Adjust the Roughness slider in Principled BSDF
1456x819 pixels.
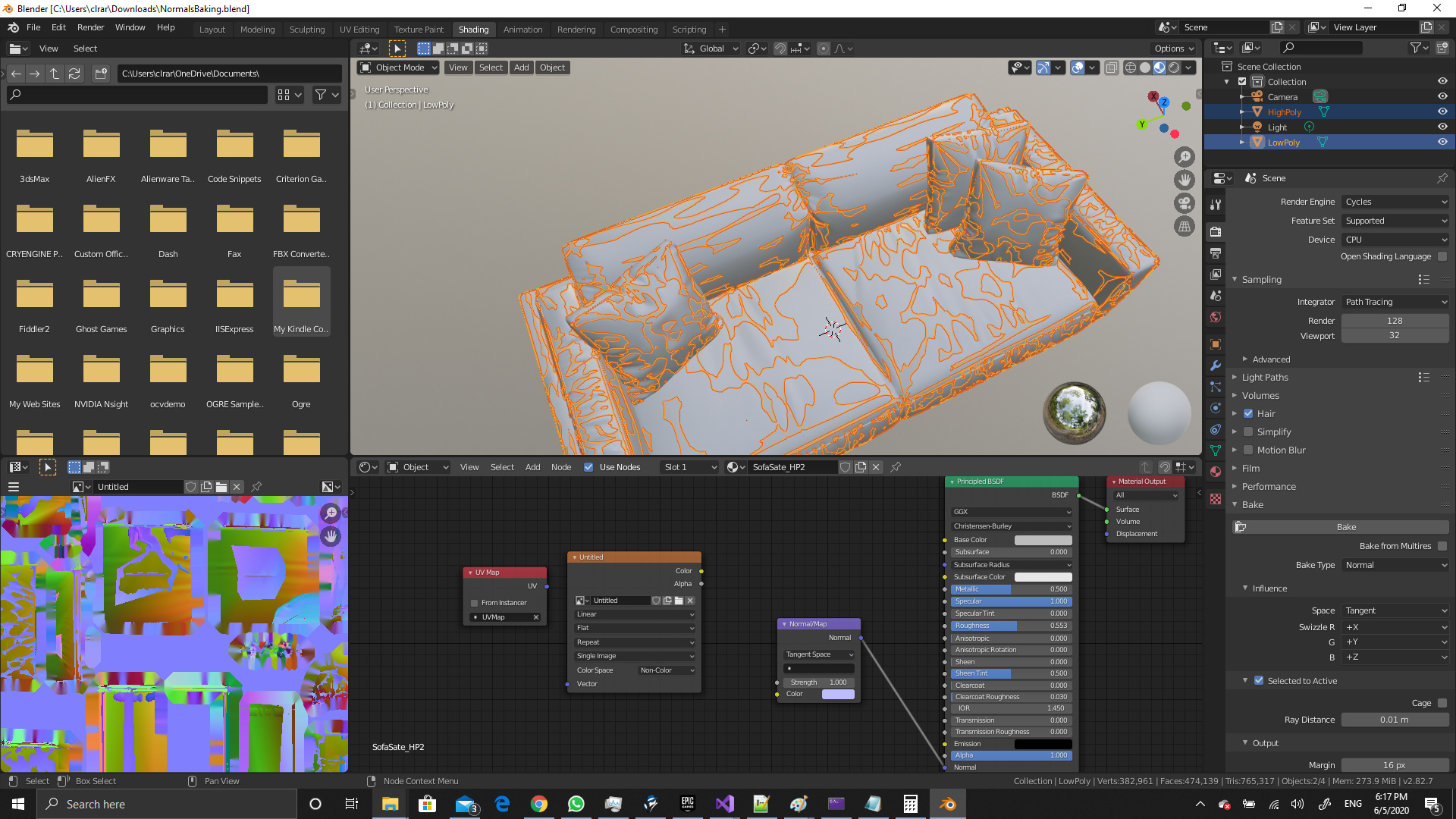click(1011, 626)
